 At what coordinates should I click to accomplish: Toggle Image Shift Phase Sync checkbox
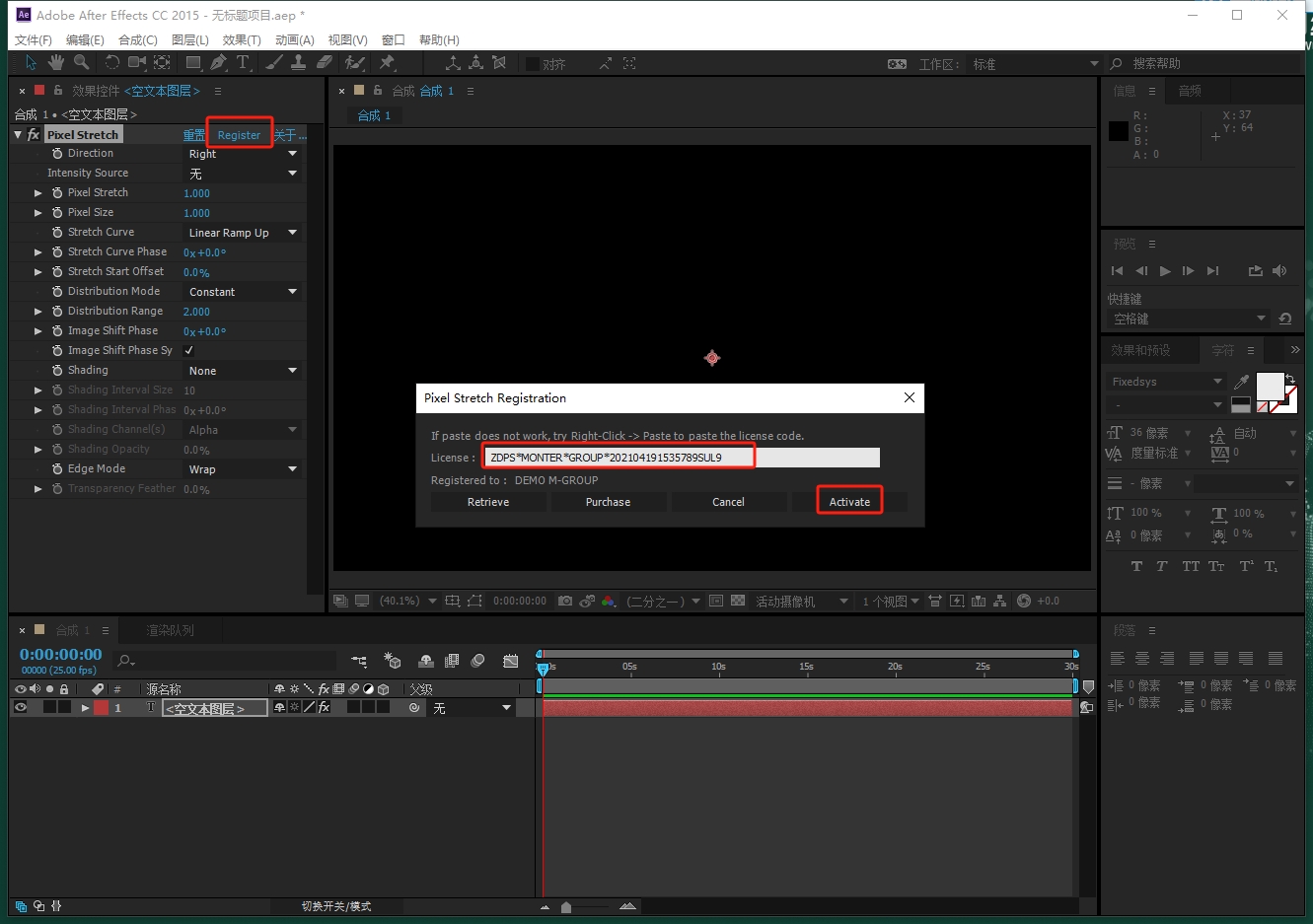pos(189,351)
